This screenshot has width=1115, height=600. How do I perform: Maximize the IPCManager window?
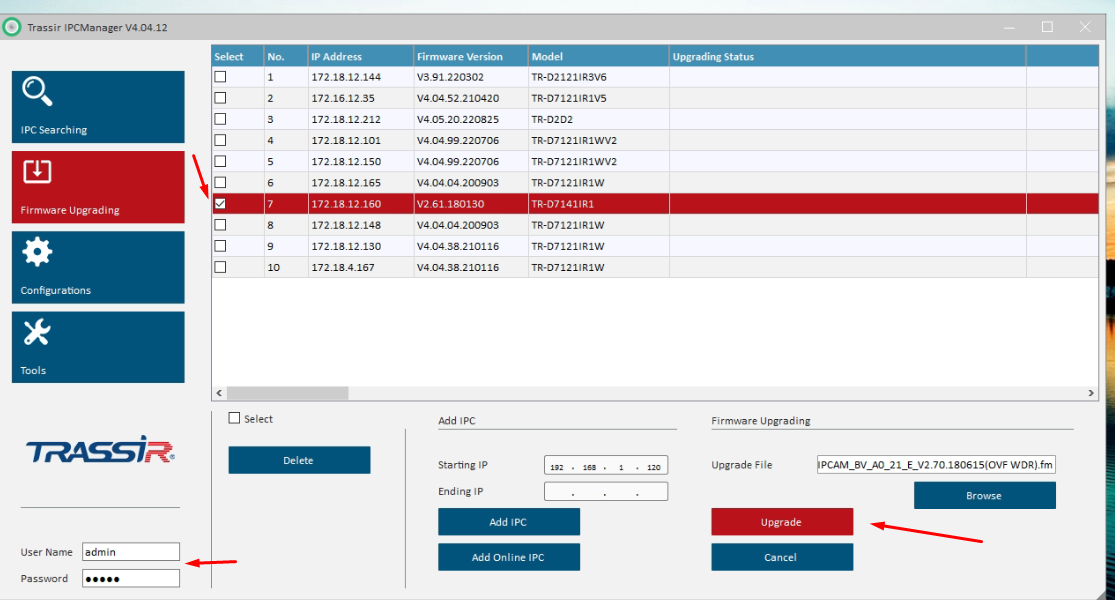click(x=1047, y=27)
